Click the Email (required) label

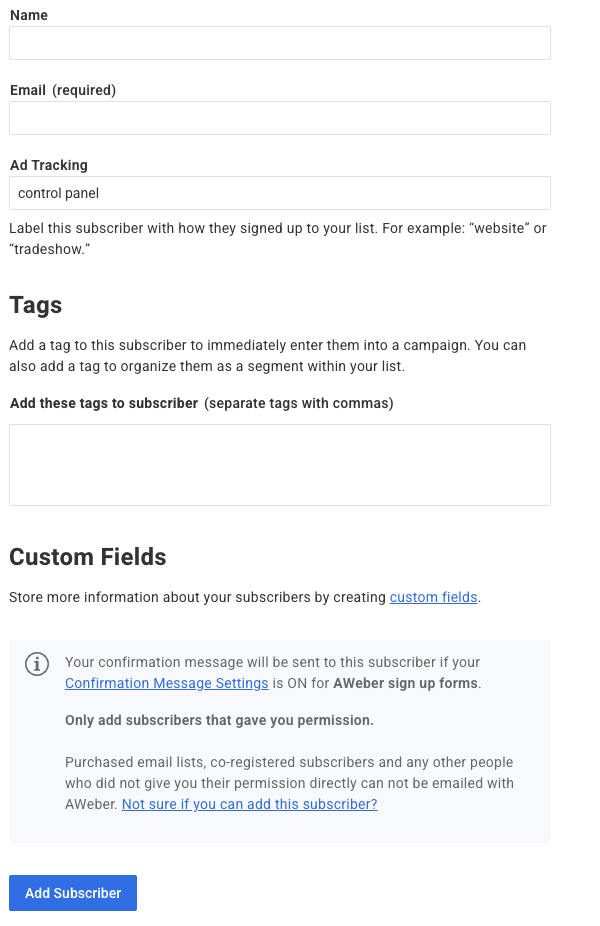[x=62, y=90]
